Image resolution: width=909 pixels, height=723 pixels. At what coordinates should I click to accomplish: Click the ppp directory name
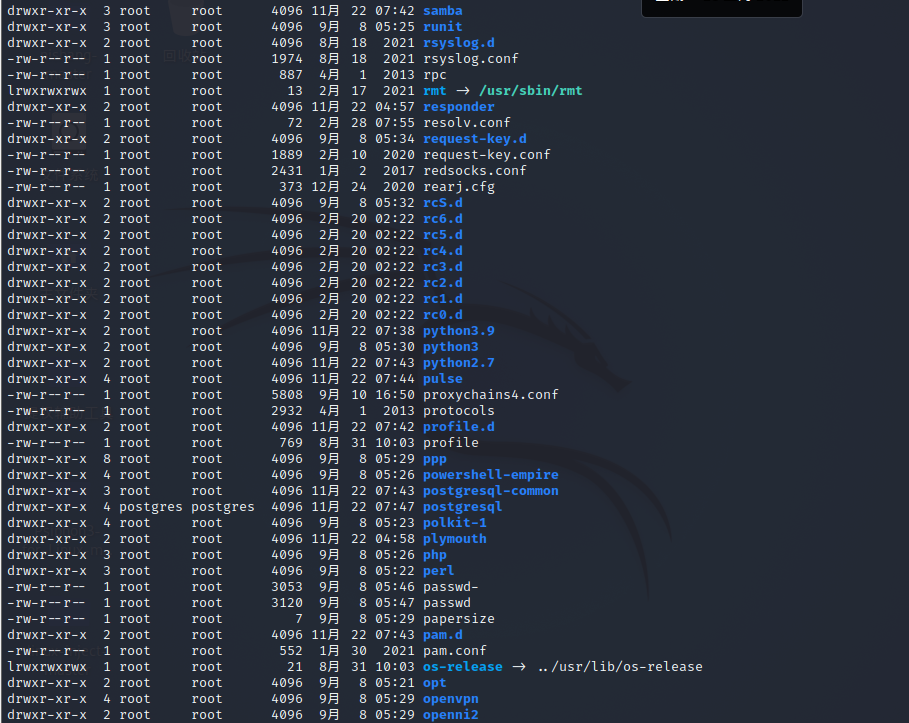pos(435,459)
